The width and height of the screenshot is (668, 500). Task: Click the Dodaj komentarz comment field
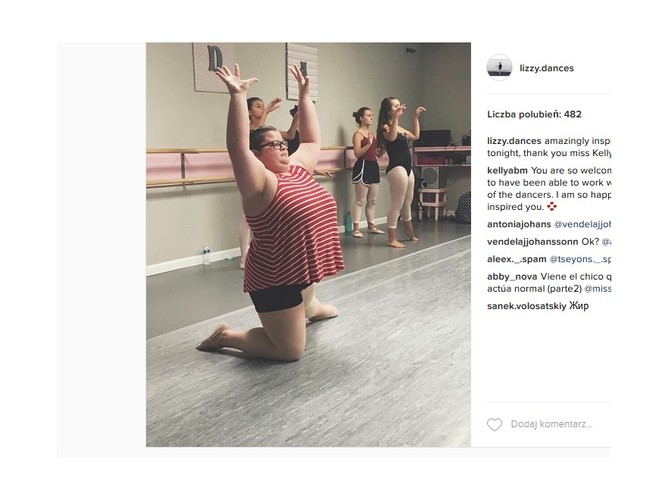(x=560, y=424)
